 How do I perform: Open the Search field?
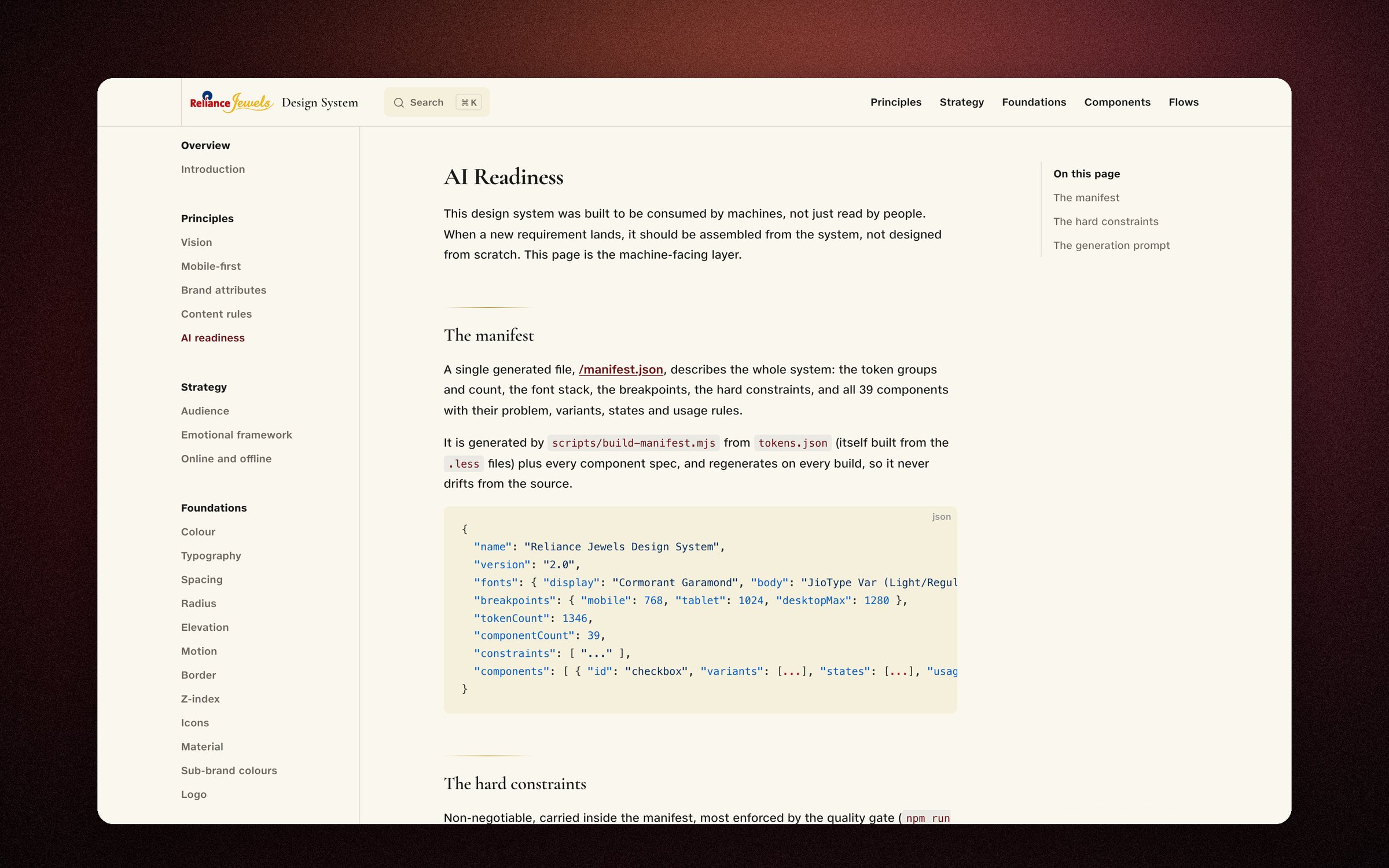tap(436, 102)
